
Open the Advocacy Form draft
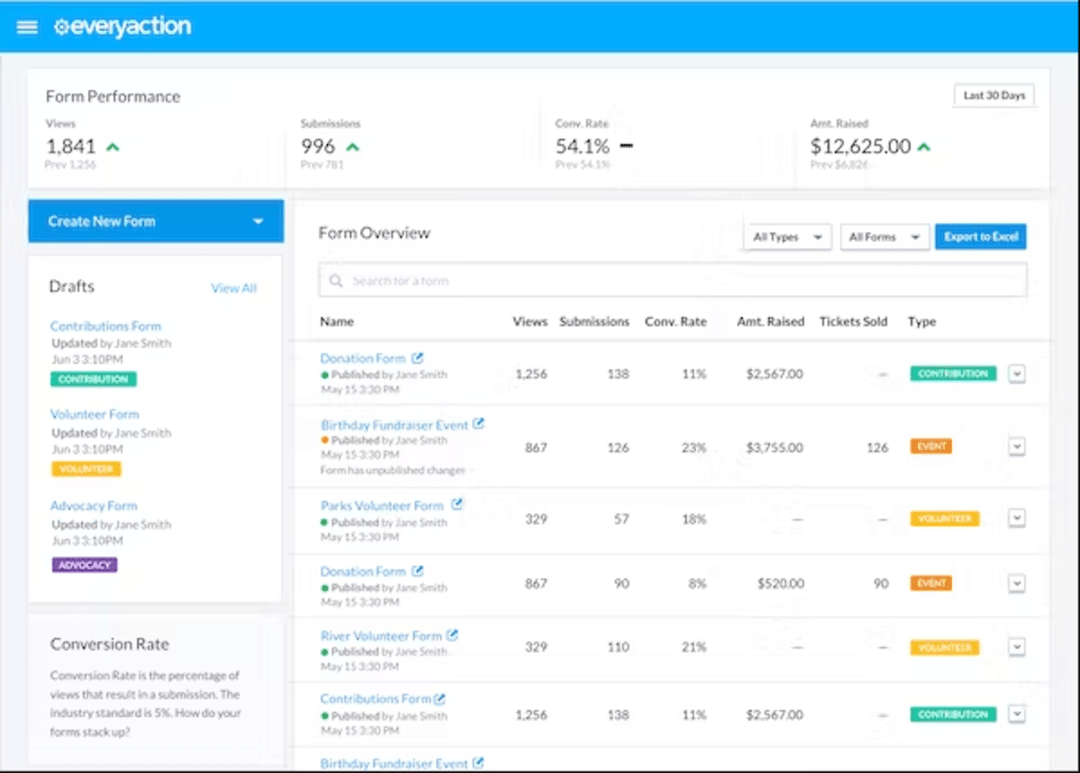tap(93, 505)
